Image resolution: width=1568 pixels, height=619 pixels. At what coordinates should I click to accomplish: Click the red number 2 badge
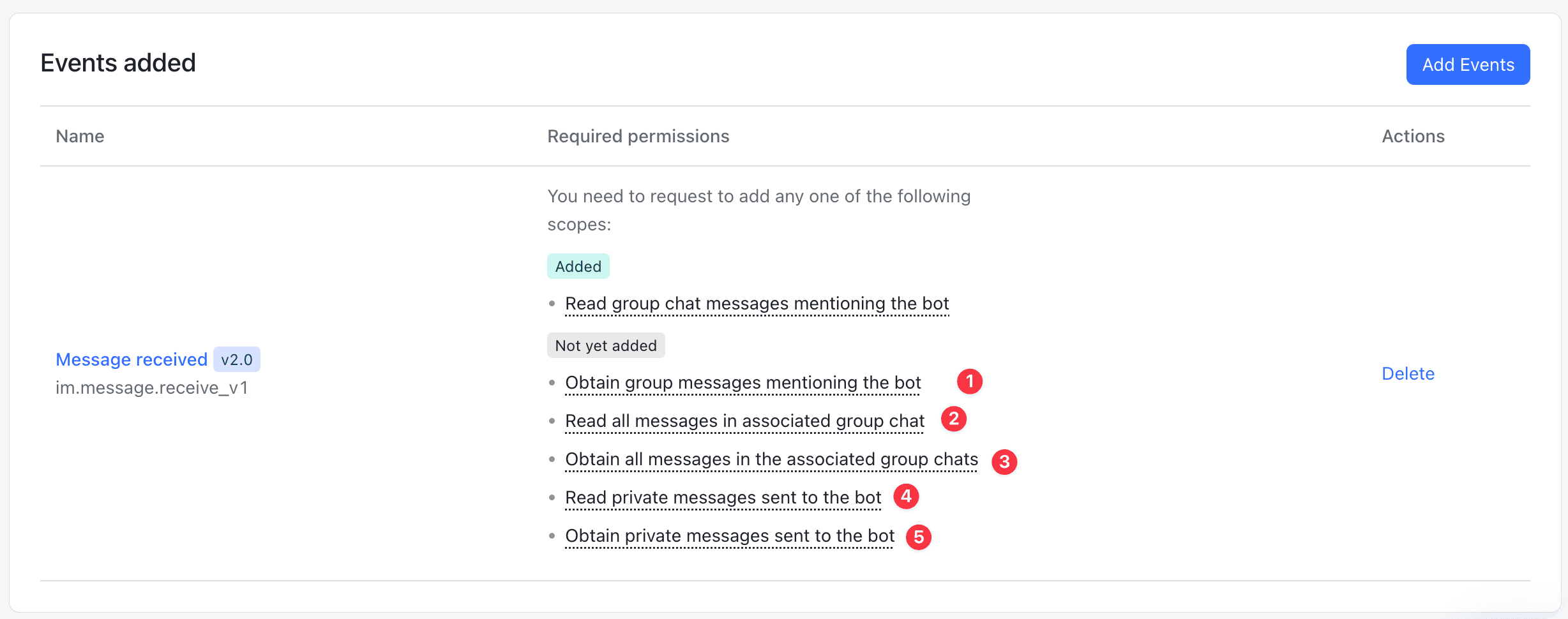tap(953, 419)
